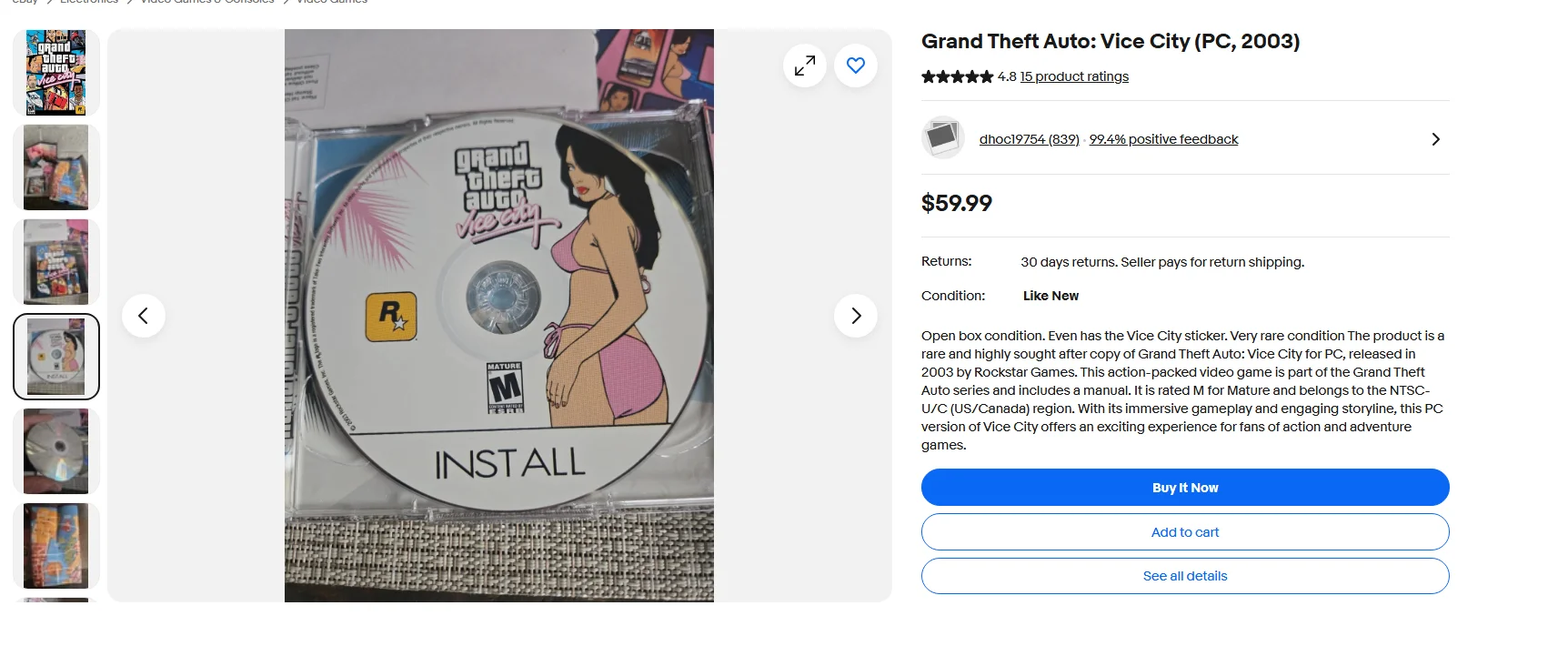Image resolution: width=1568 pixels, height=646 pixels.
Task: Select the third thumbnail with boxed game
Action: point(56,262)
